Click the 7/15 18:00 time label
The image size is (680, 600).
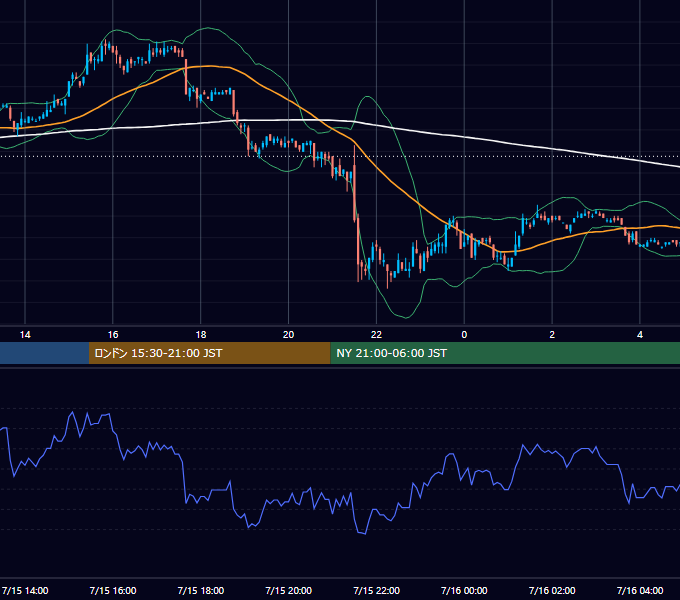[201, 590]
